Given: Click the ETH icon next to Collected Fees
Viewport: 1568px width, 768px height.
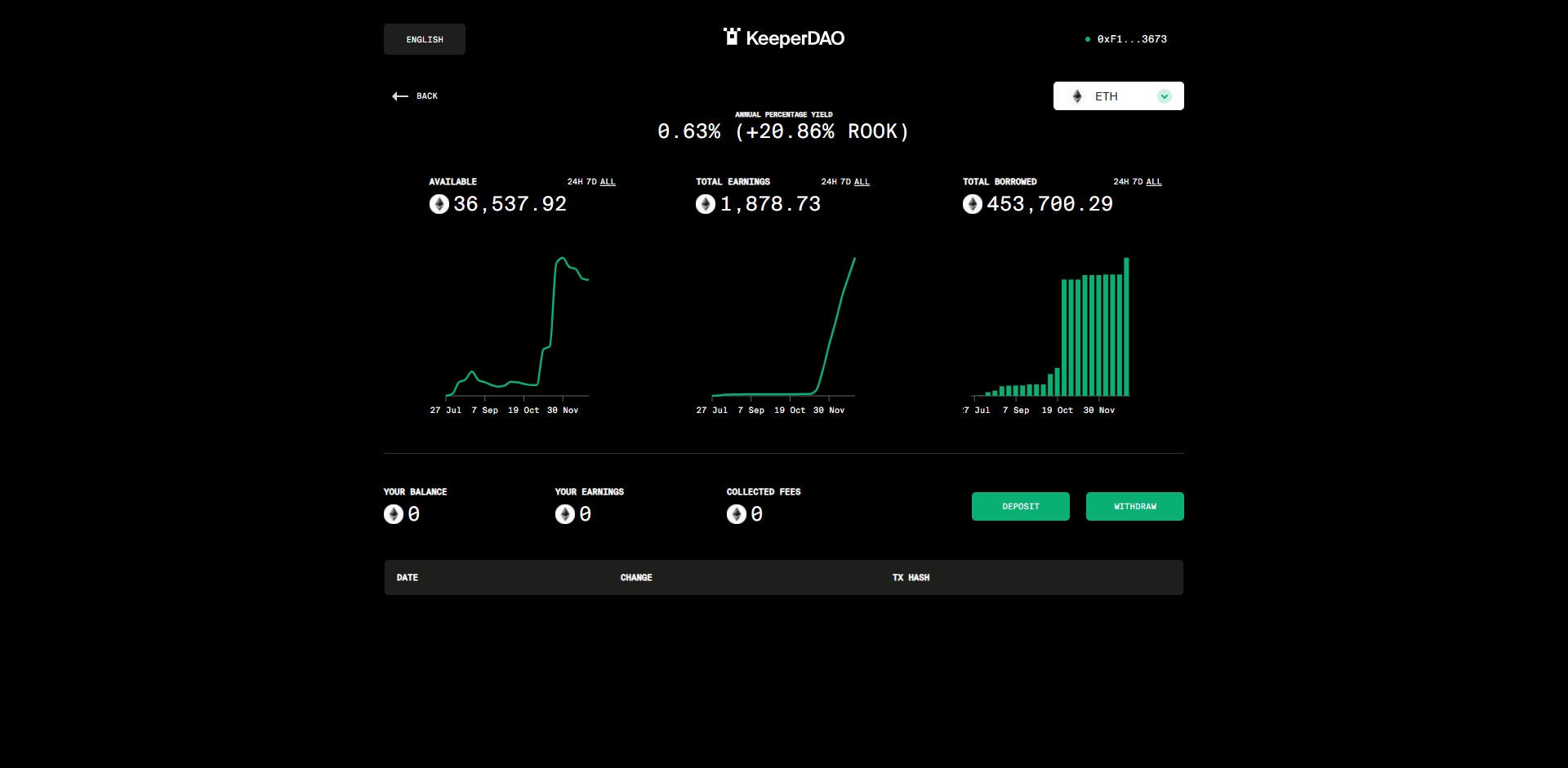Looking at the screenshot, I should click(736, 514).
